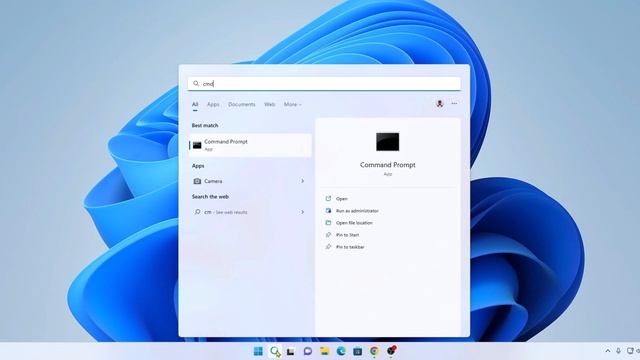Click the microphone icon in system tray

click(x=618, y=351)
